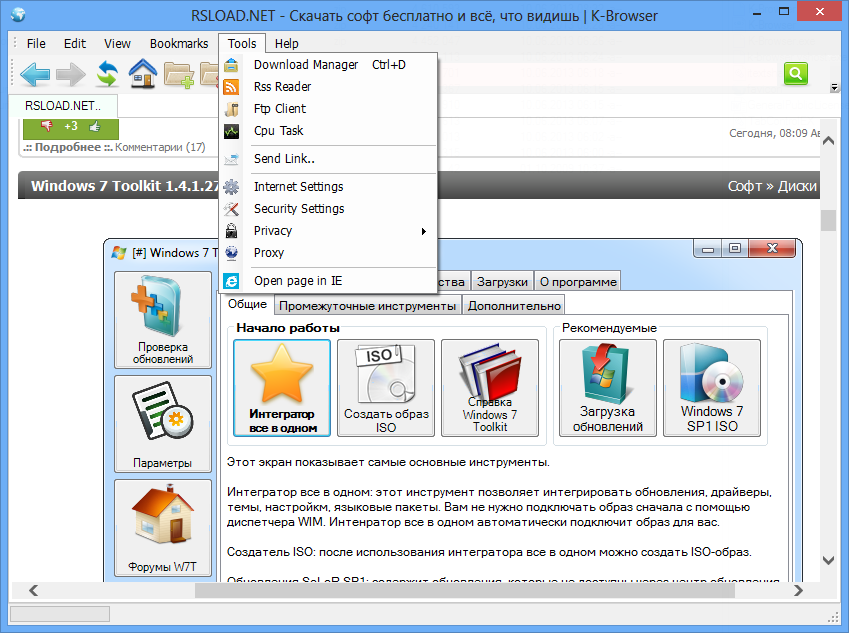Click the red thumbs-down vote icon
Viewport: 849px width, 633px height.
(47, 126)
